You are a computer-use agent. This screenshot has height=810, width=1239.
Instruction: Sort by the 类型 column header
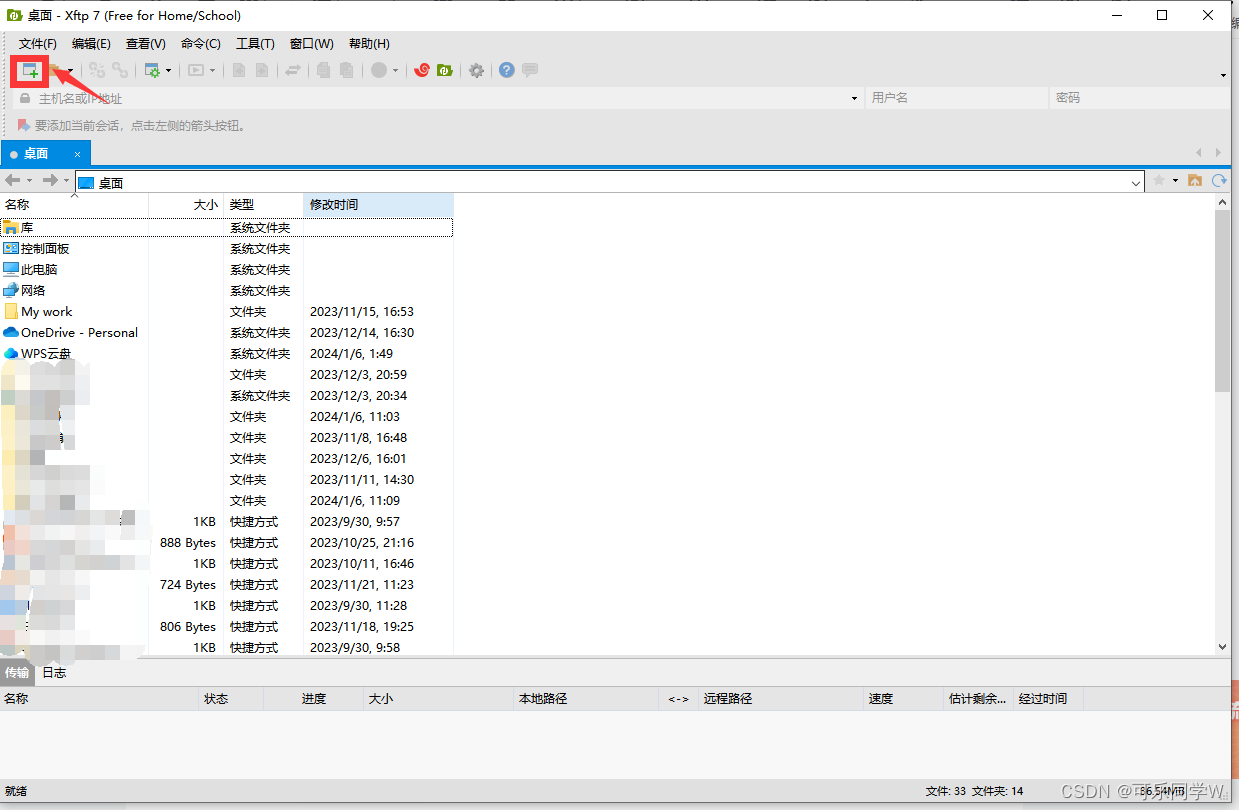coord(263,204)
